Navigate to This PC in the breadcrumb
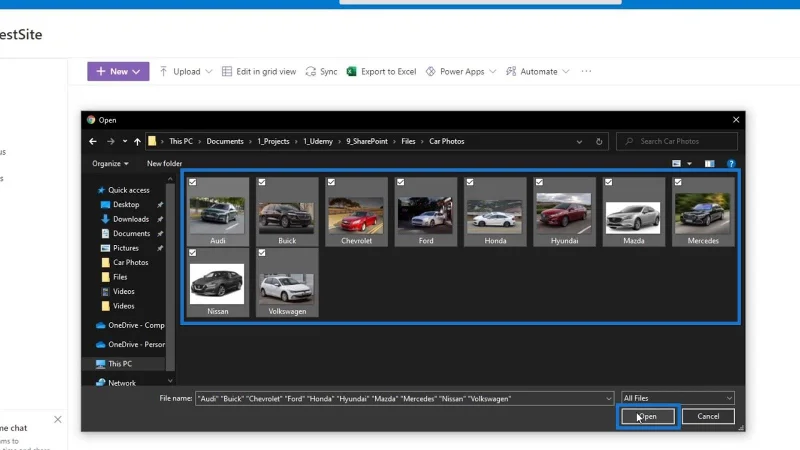The height and width of the screenshot is (450, 800). point(181,141)
